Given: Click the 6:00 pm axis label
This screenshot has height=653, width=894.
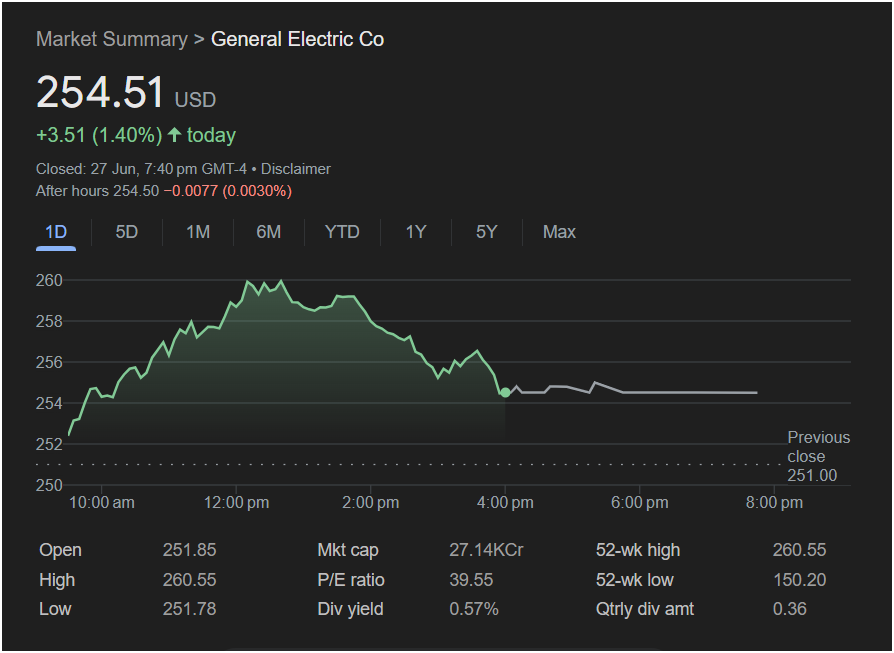Looking at the screenshot, I should click(640, 503).
